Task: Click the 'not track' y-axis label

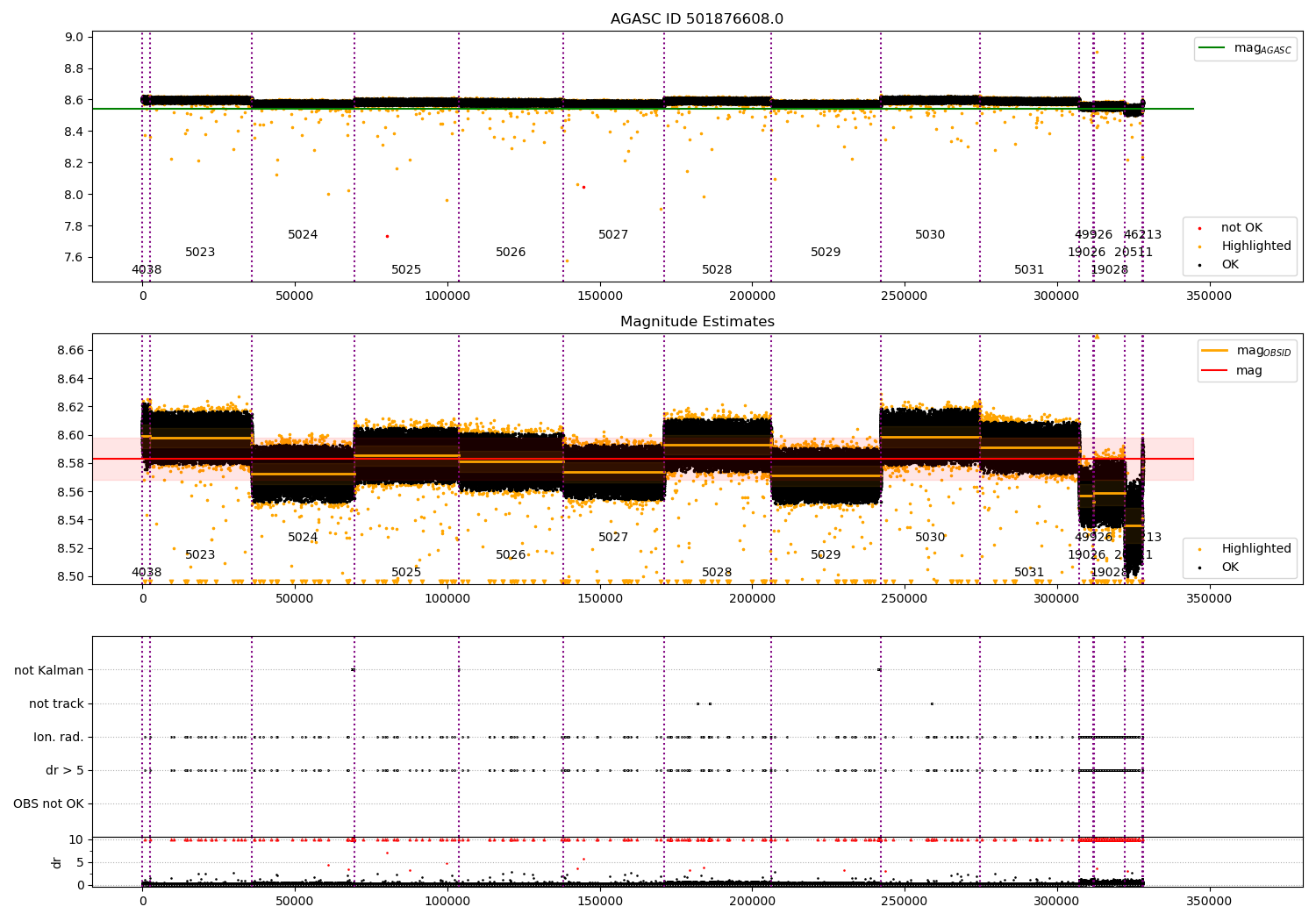Action: 56,704
